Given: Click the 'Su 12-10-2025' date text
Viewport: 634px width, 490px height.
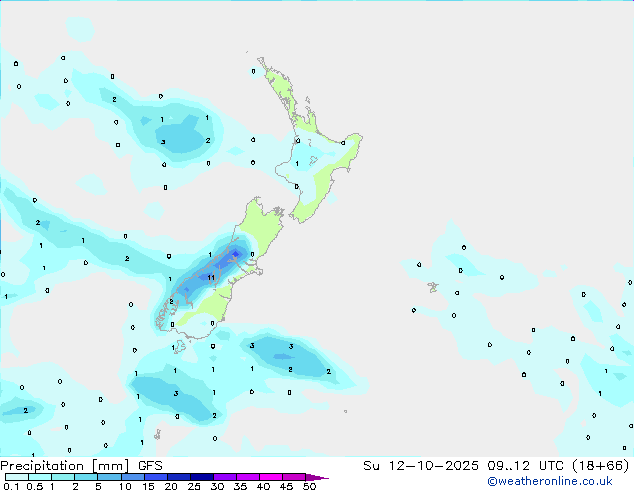Looking at the screenshot, I should [421, 466].
